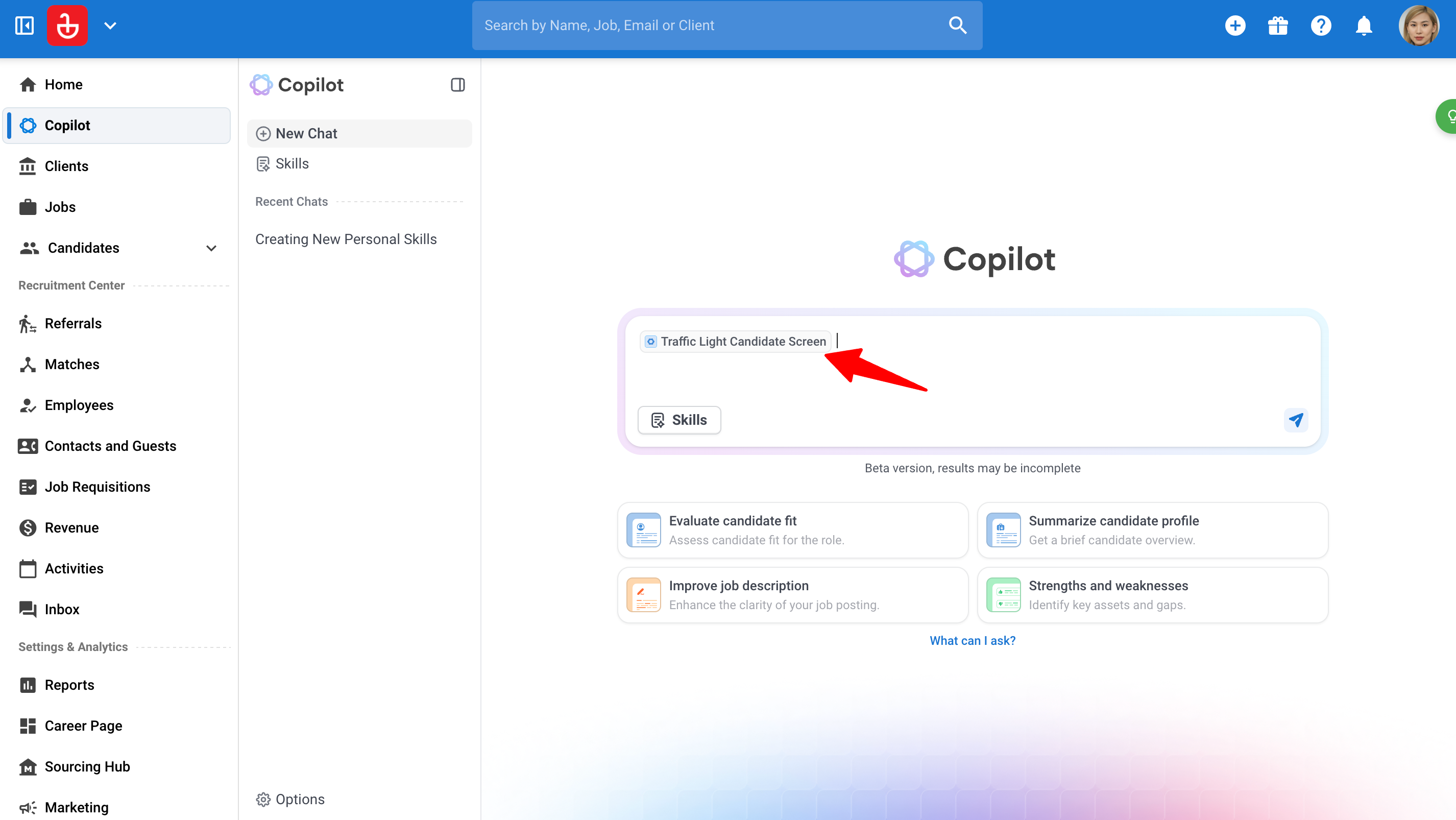The width and height of the screenshot is (1456, 820).
Task: Open Contacts and Guests
Action: pyautogui.click(x=116, y=446)
